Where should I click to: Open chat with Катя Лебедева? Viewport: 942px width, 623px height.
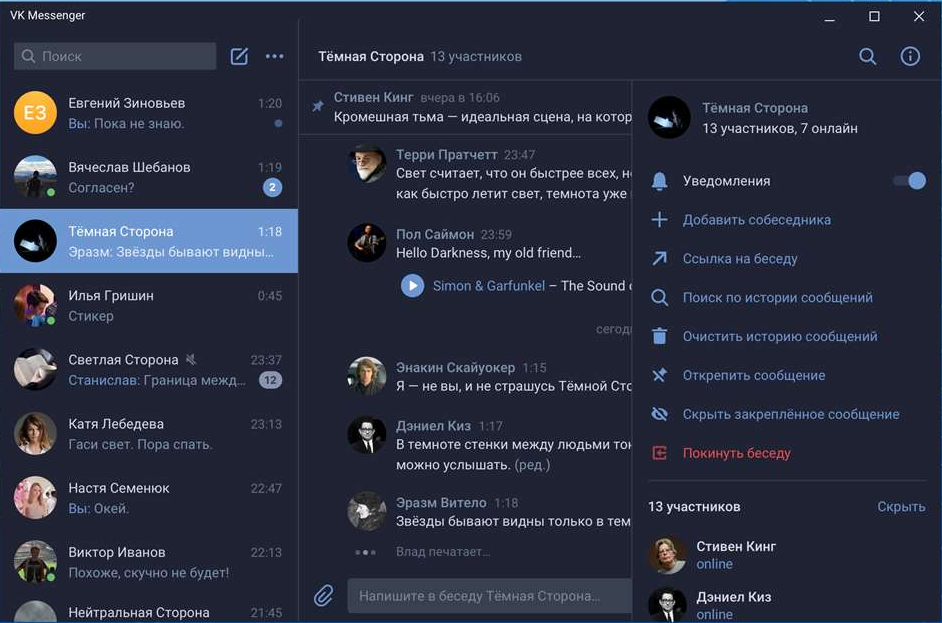tap(149, 434)
